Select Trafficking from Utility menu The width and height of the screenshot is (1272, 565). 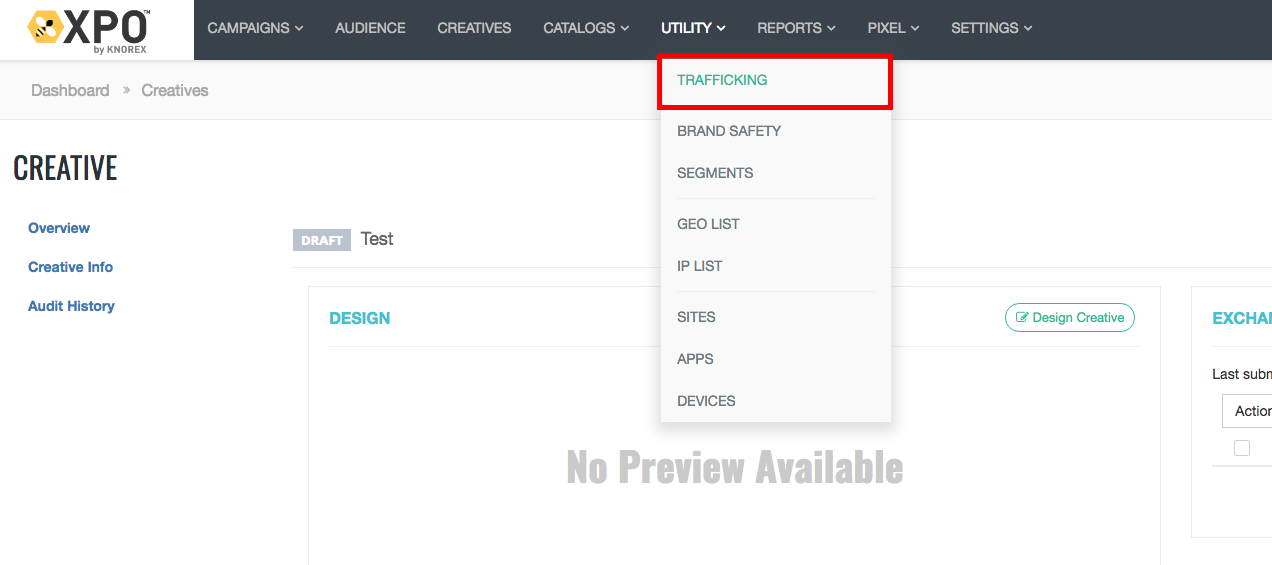pyautogui.click(x=722, y=80)
